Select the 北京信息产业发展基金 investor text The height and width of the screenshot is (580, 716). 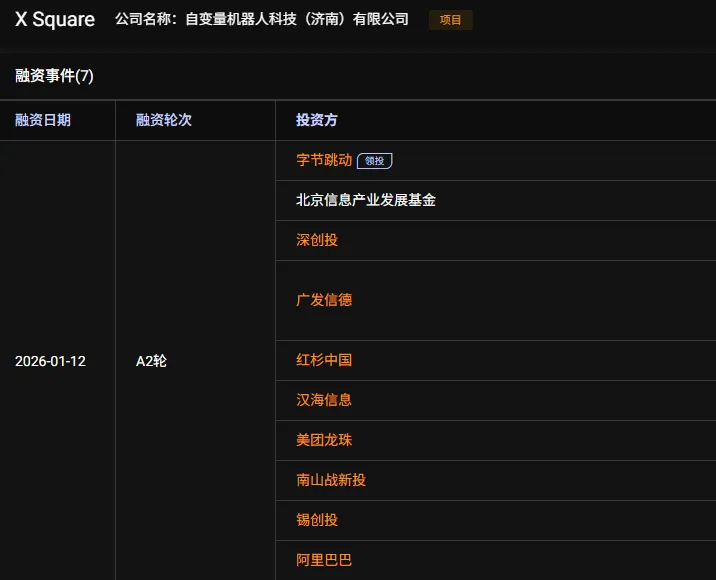[x=366, y=200]
